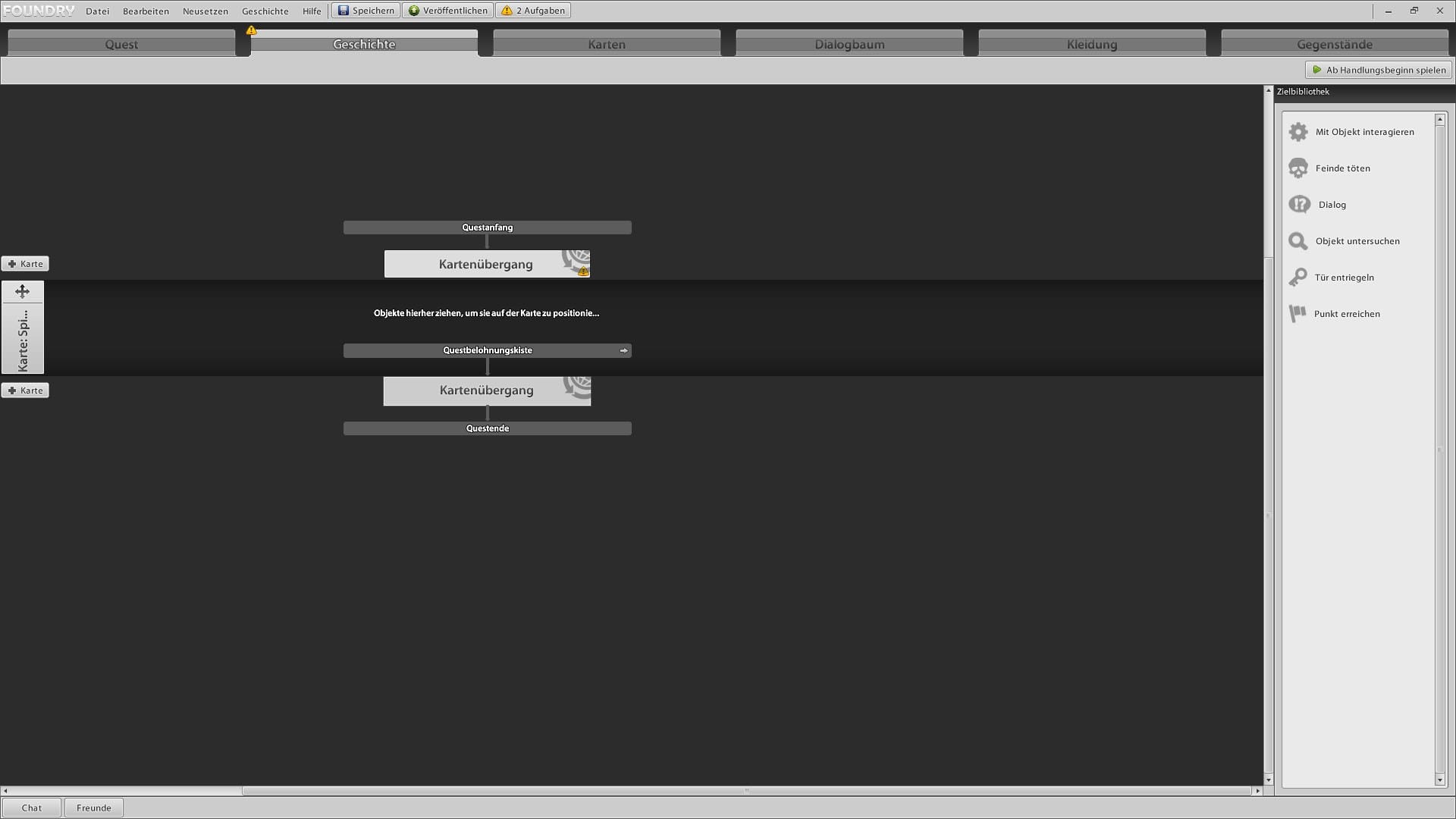The height and width of the screenshot is (819, 1456).
Task: Open the Datei menu
Action: point(97,11)
